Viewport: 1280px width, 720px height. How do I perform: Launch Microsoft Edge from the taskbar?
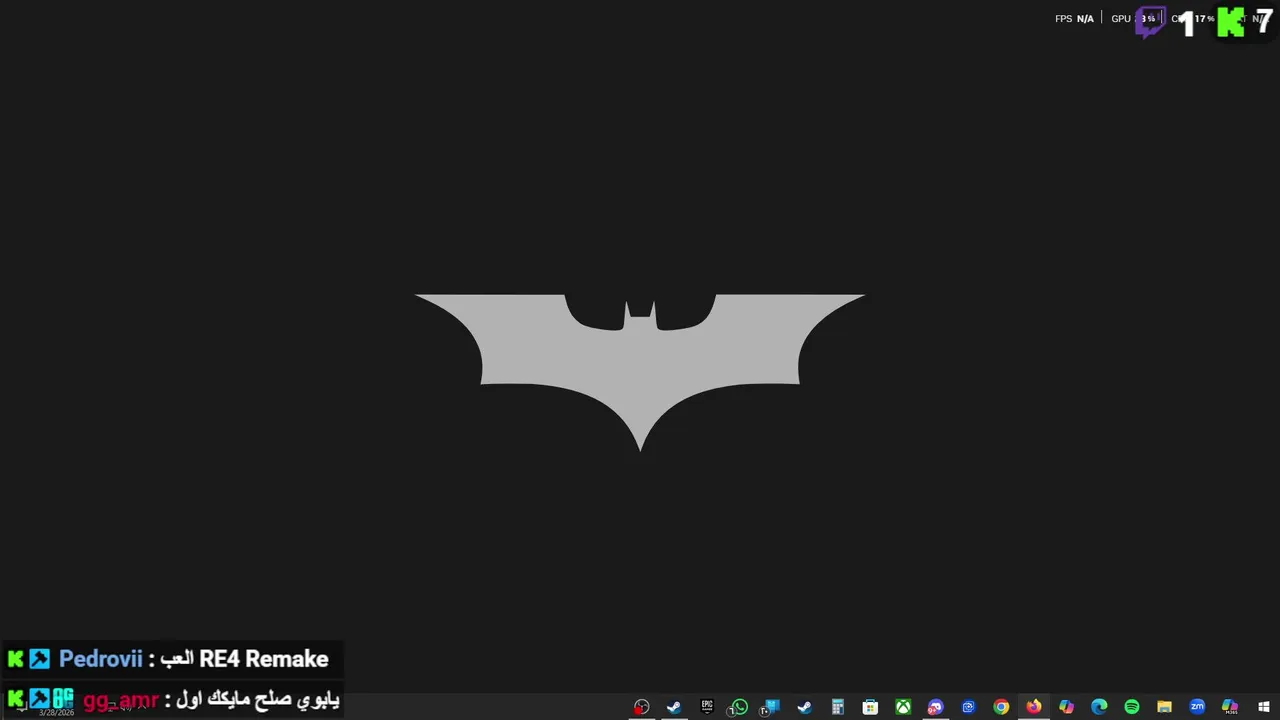1099,707
